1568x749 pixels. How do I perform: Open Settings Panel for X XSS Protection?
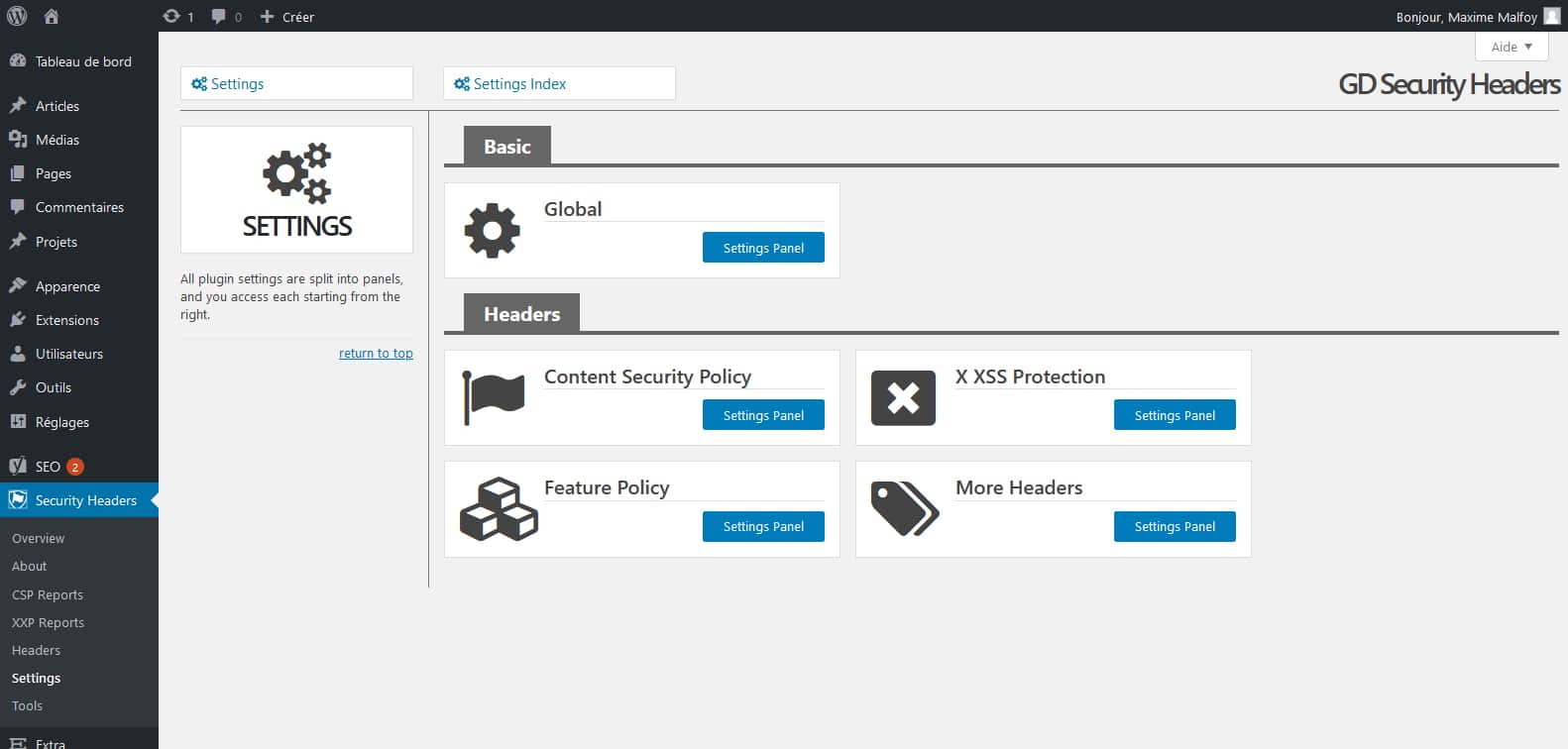1175,415
